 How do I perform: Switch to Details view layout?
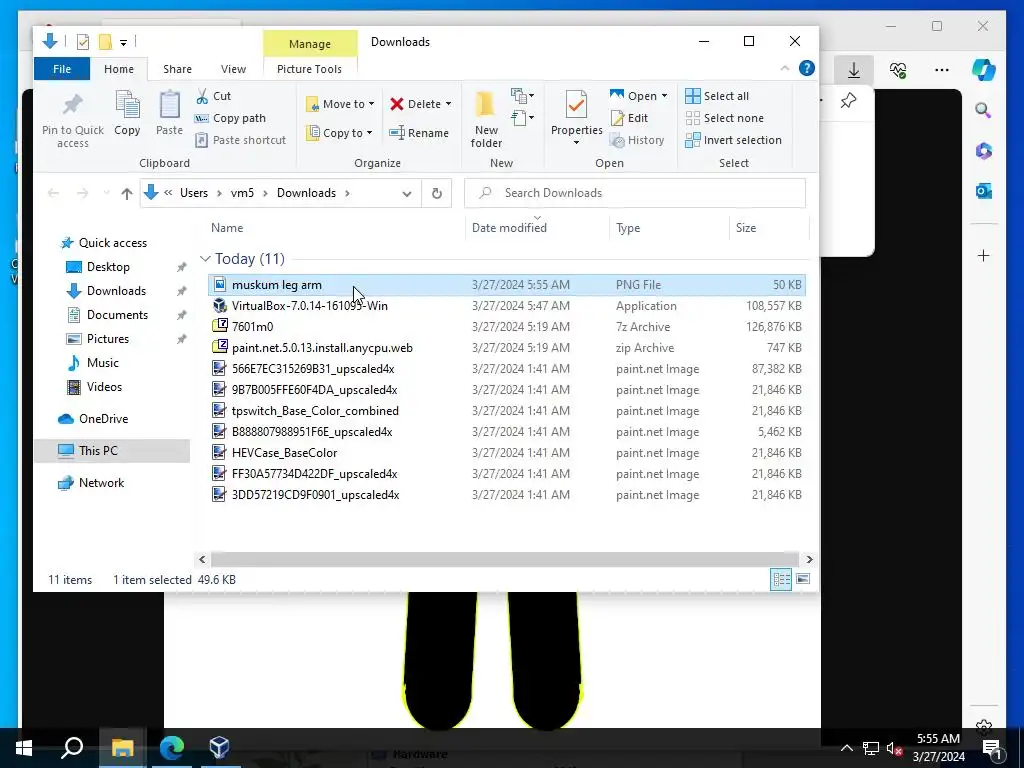point(781,579)
